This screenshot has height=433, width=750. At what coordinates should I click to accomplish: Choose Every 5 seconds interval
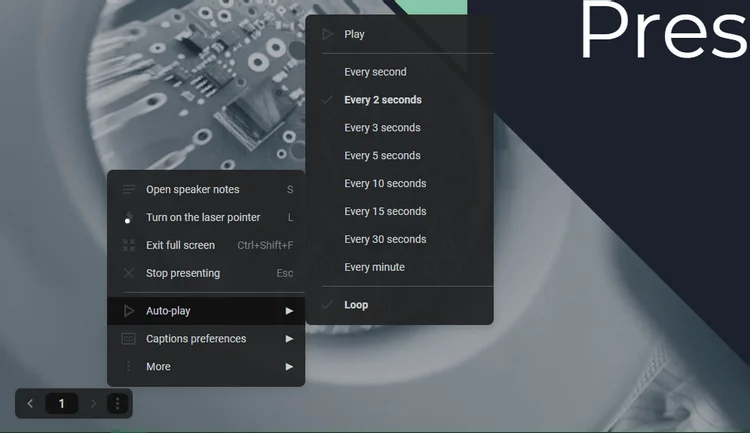pyautogui.click(x=382, y=156)
